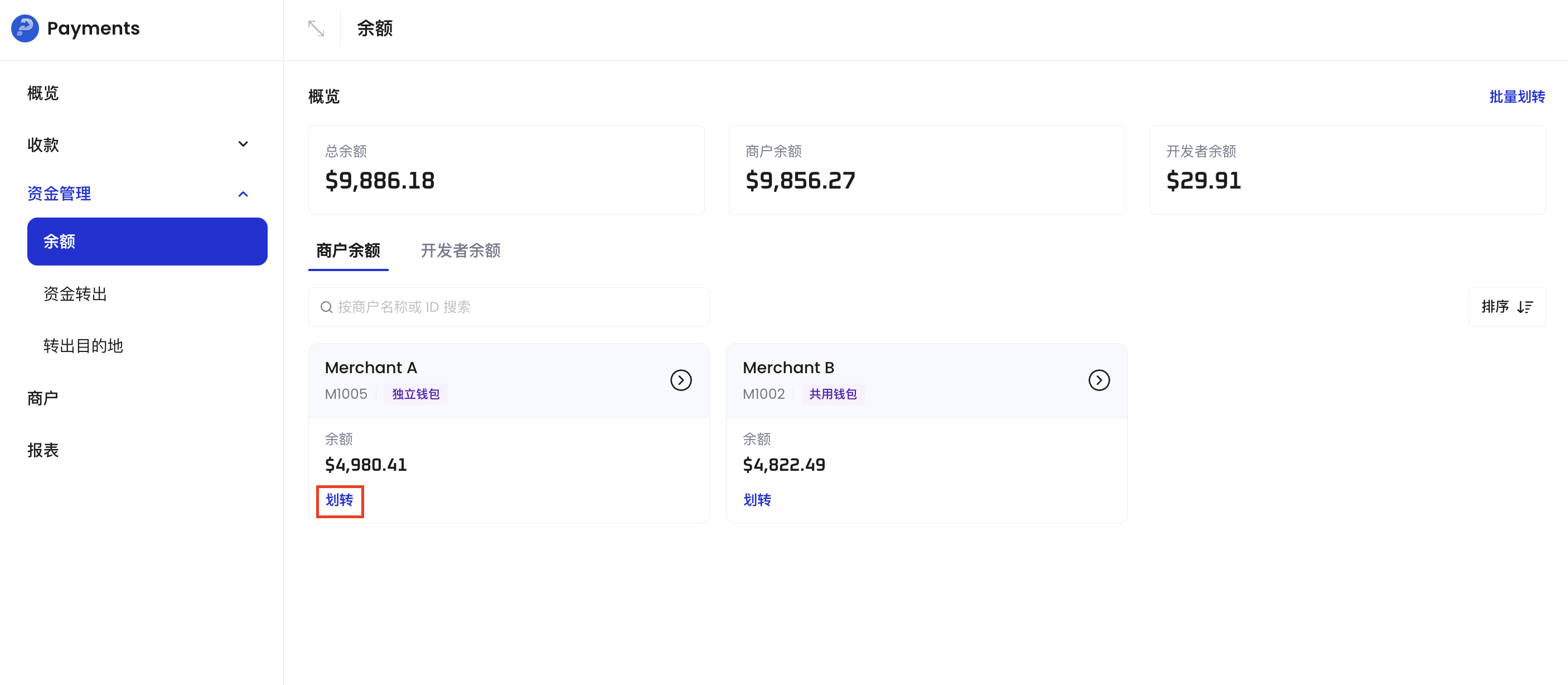Click the Payments logo icon
The image size is (1568, 685).
(x=25, y=28)
